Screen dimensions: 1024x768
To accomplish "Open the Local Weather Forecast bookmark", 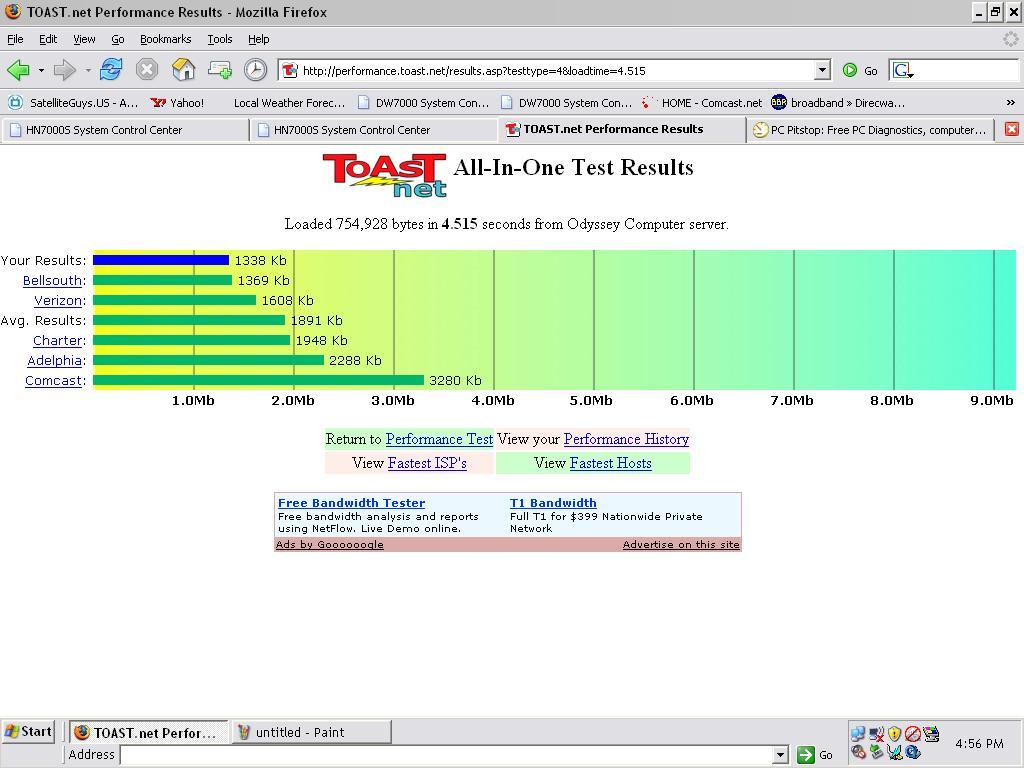I will [x=289, y=103].
